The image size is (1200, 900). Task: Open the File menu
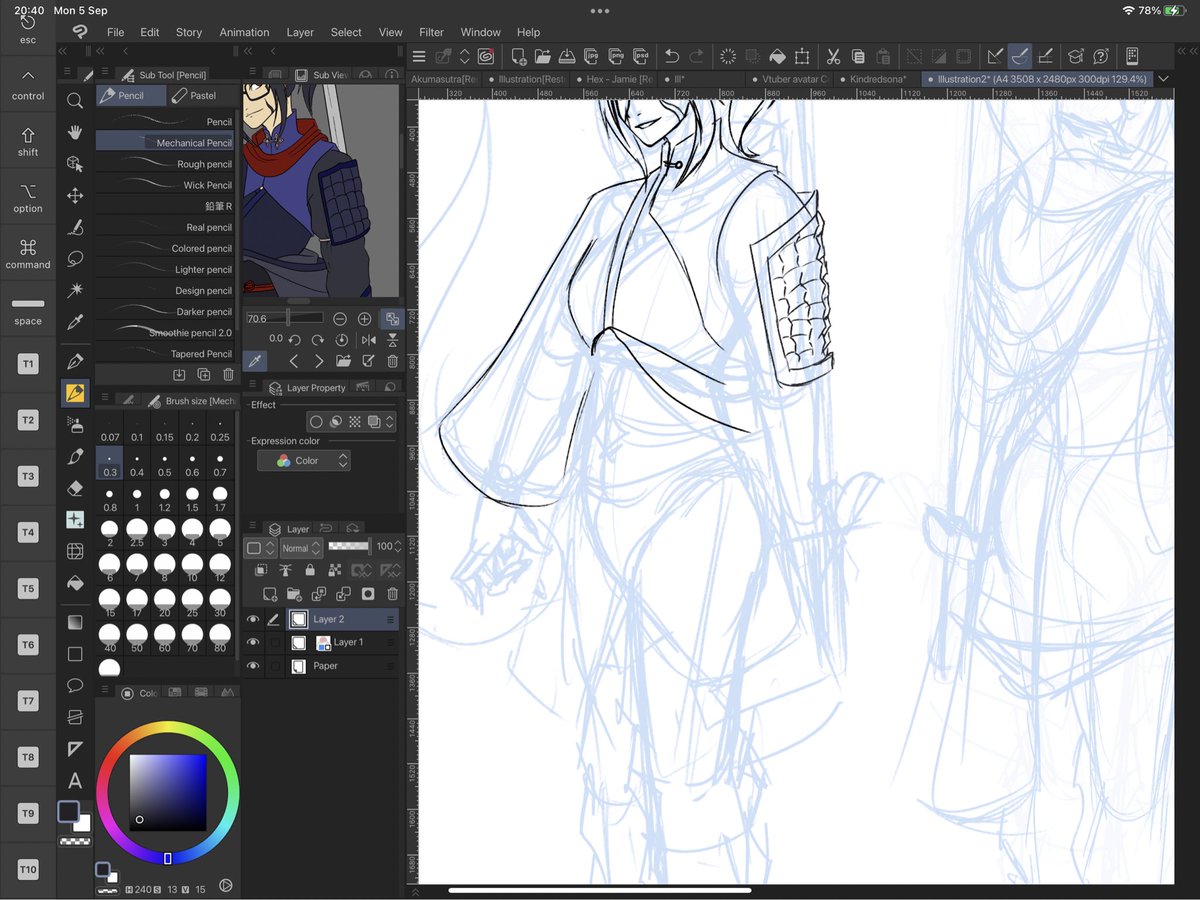pyautogui.click(x=115, y=32)
